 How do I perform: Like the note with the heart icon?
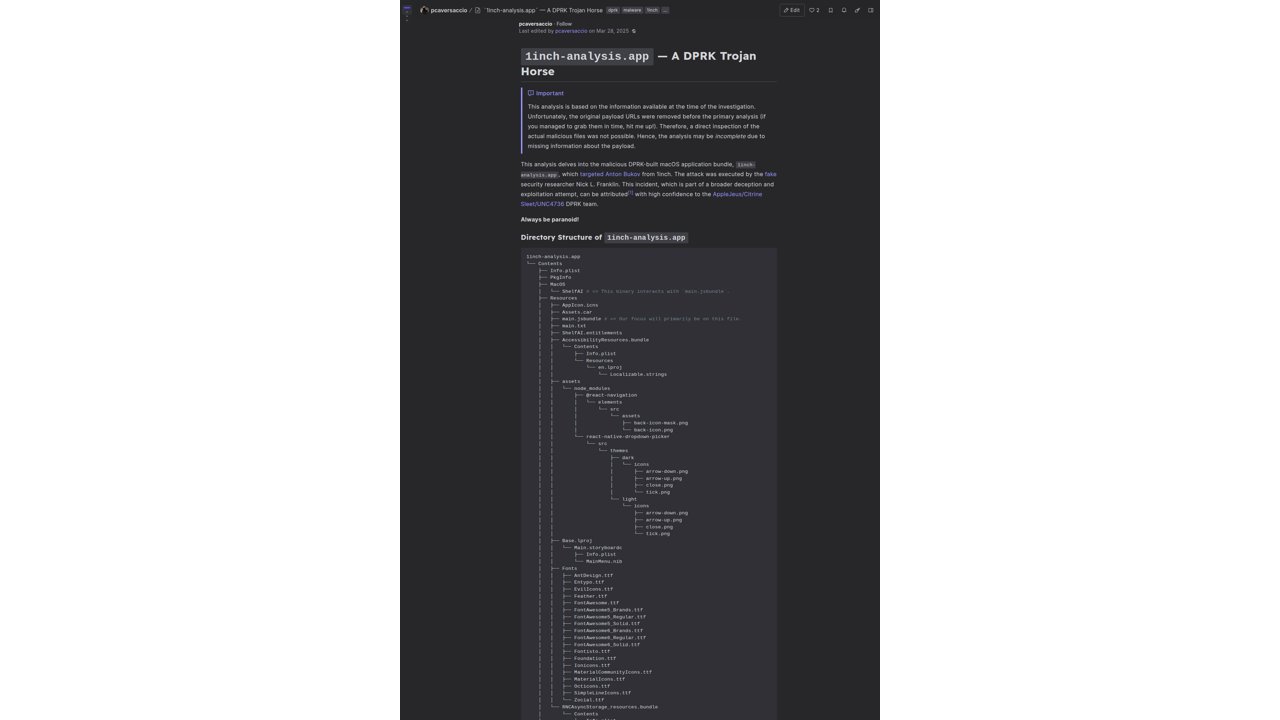pos(814,10)
